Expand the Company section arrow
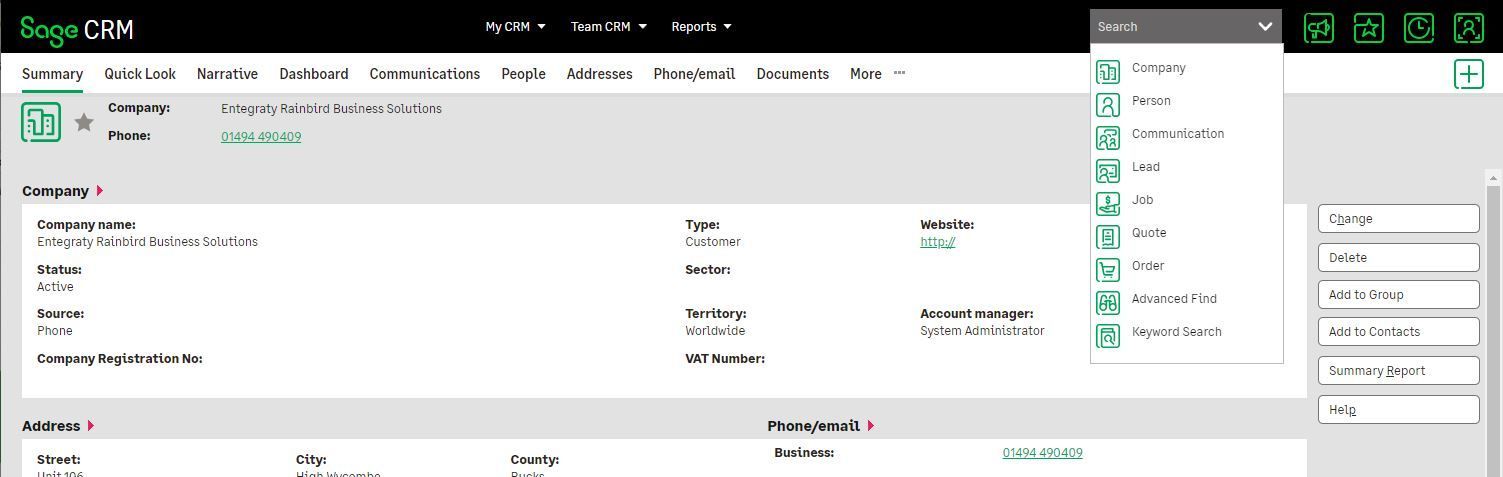This screenshot has height=477, width=1503. [x=99, y=191]
